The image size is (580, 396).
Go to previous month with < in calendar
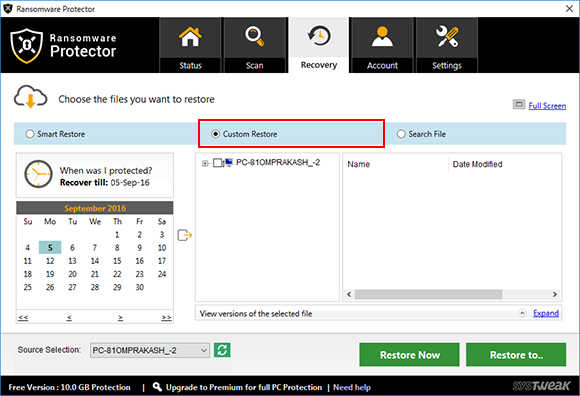(x=69, y=317)
